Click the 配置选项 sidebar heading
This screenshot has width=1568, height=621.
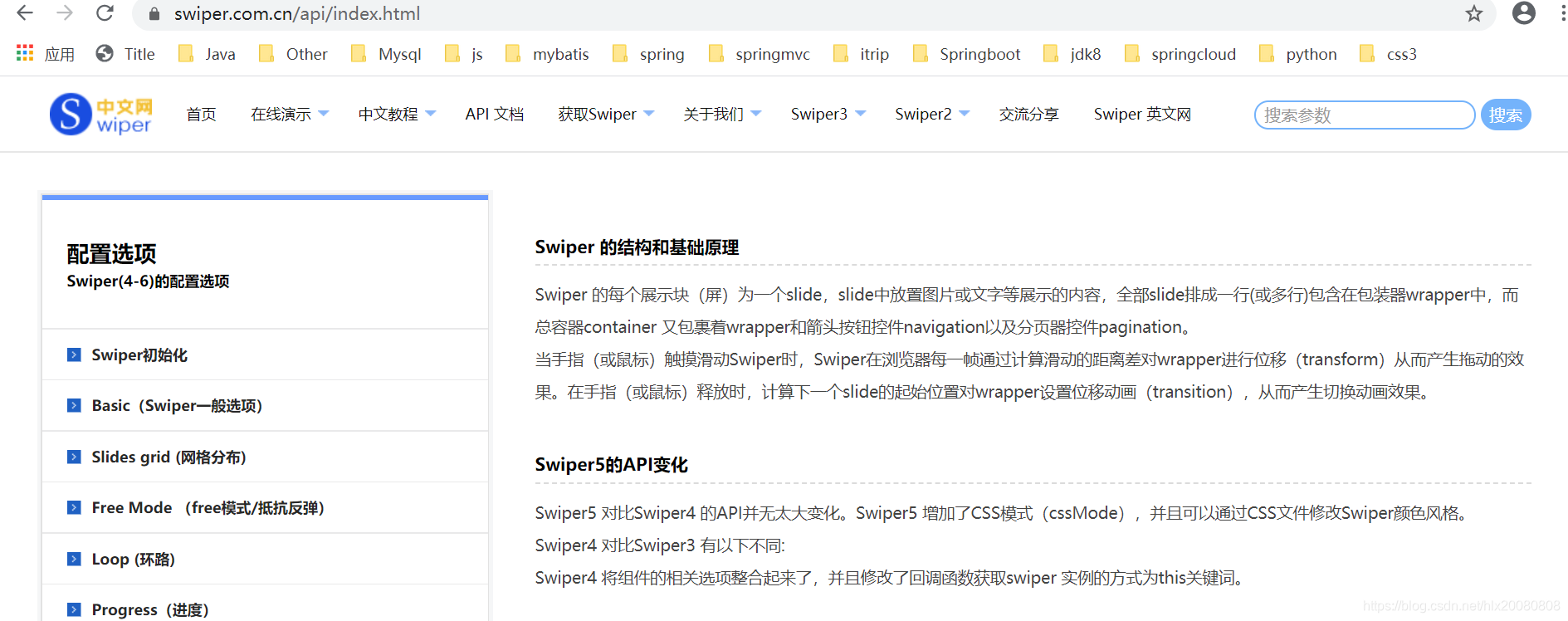111,253
